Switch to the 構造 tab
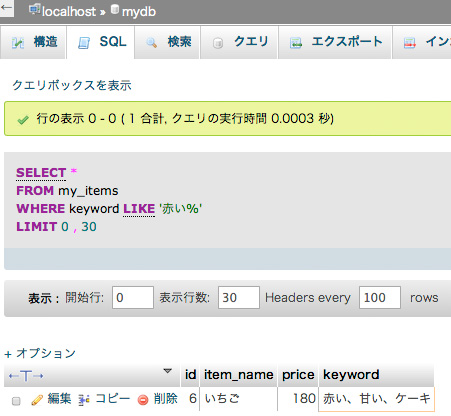 (33, 42)
